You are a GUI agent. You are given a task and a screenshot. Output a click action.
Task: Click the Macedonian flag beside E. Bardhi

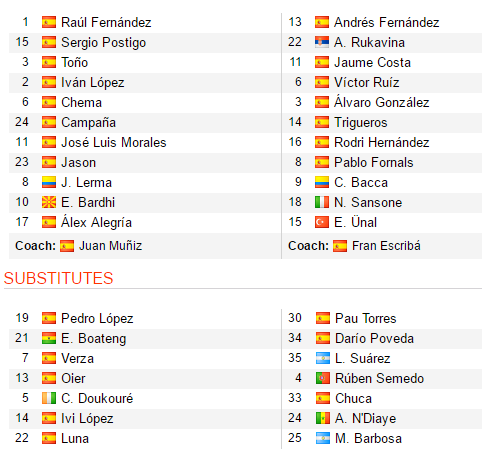point(49,202)
